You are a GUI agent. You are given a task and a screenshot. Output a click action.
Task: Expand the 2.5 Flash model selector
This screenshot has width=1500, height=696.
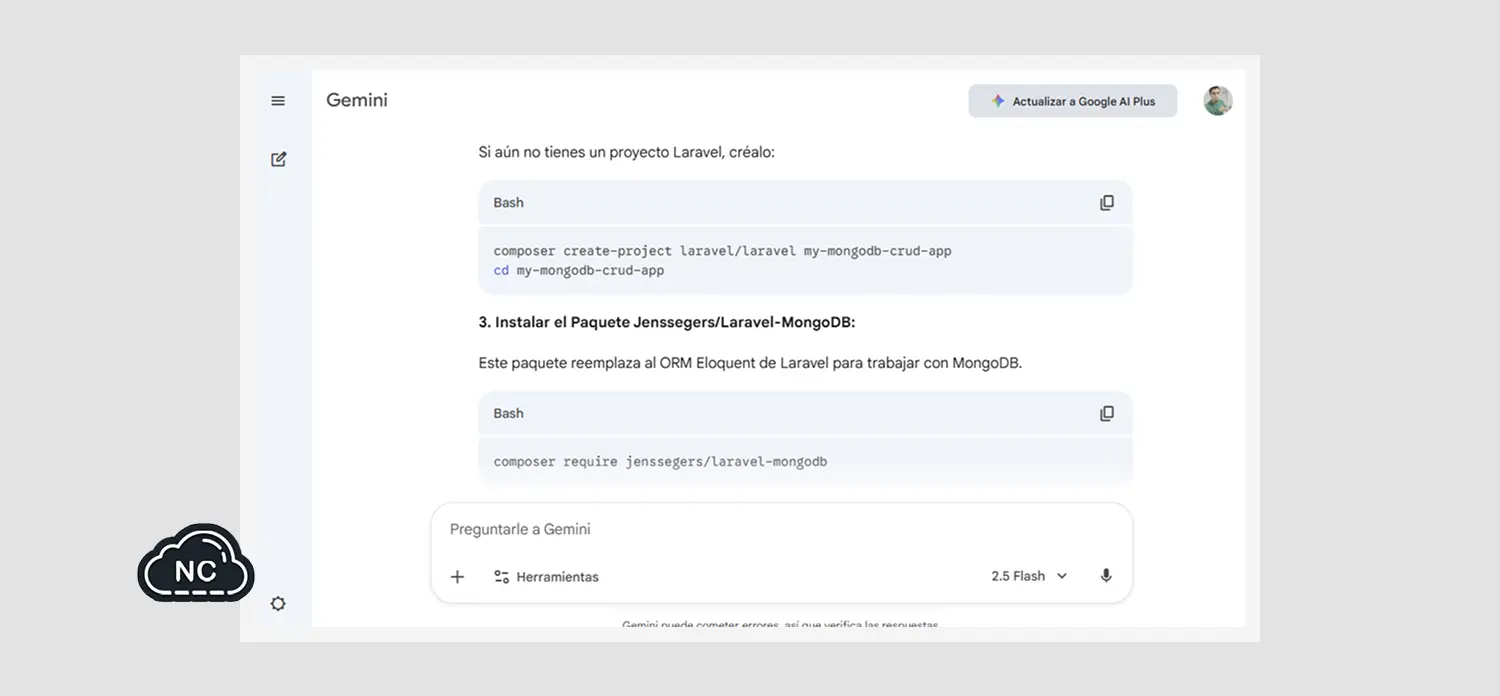1029,576
